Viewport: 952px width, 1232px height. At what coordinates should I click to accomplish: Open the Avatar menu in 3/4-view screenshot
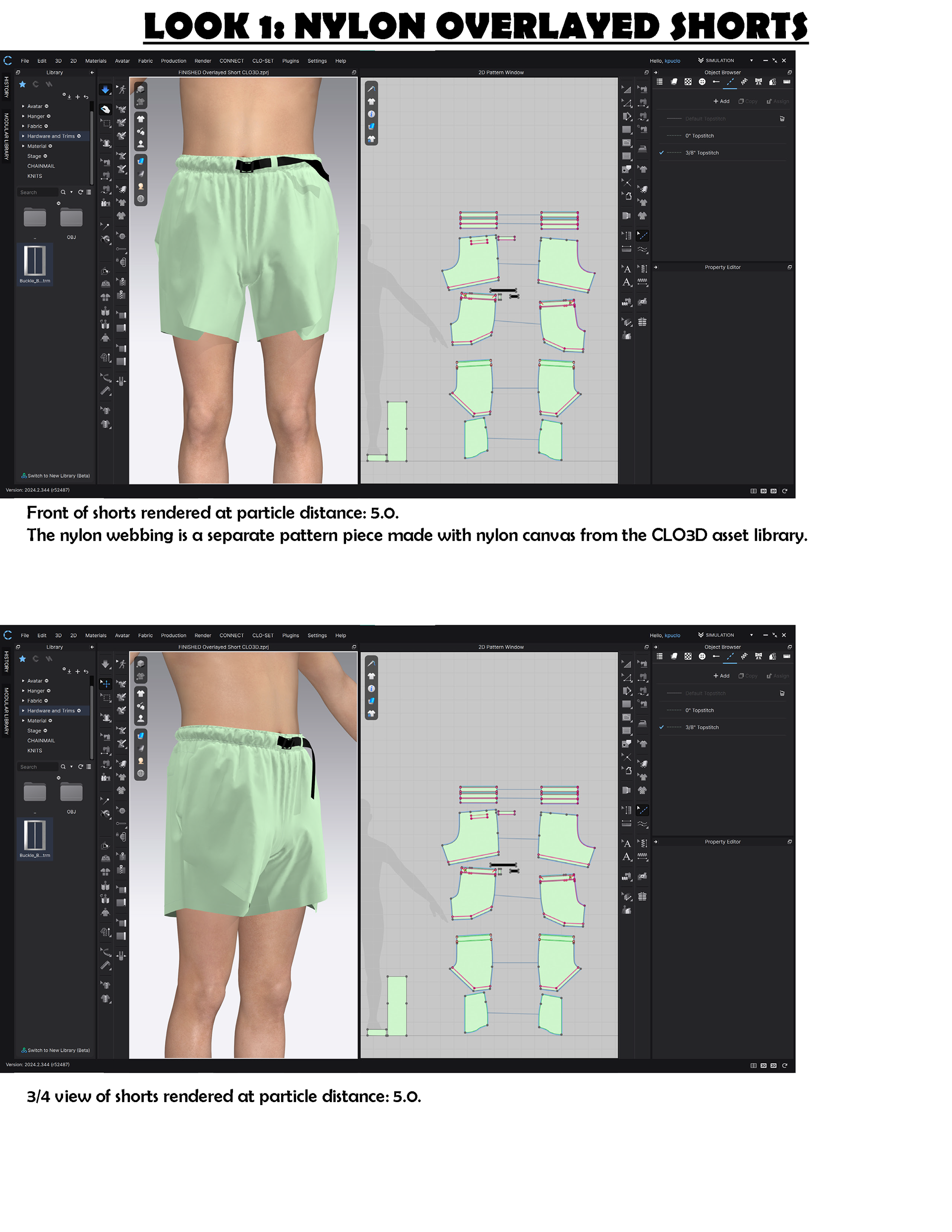click(122, 635)
